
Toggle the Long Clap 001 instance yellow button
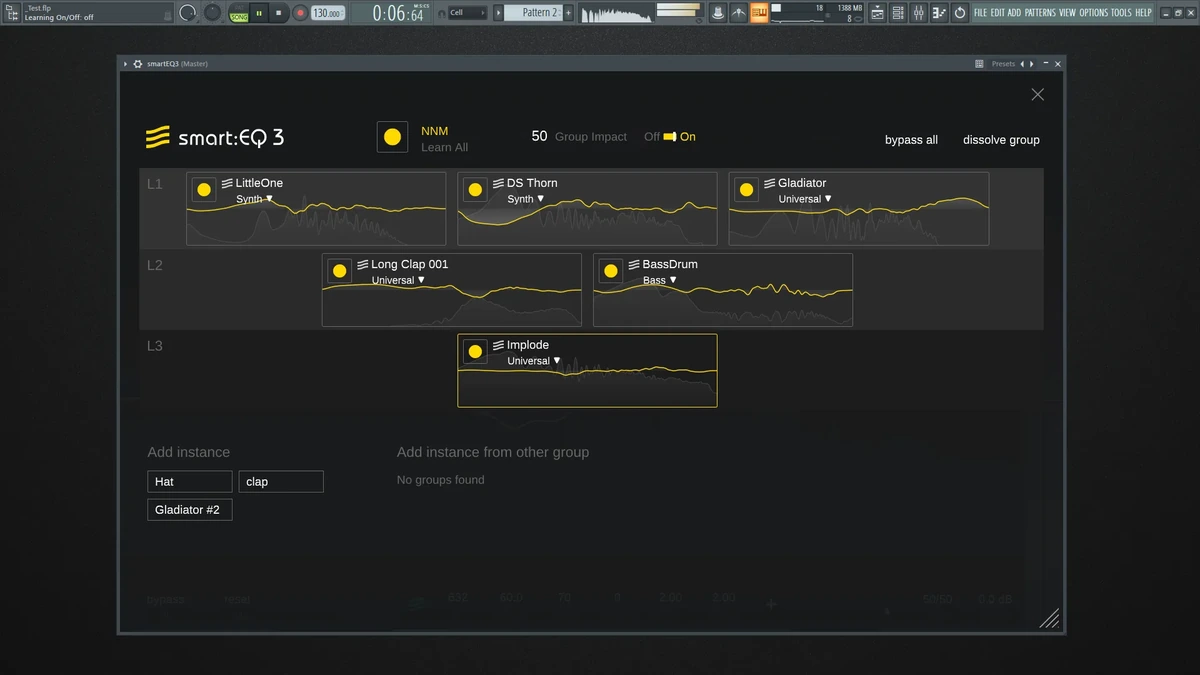339,270
